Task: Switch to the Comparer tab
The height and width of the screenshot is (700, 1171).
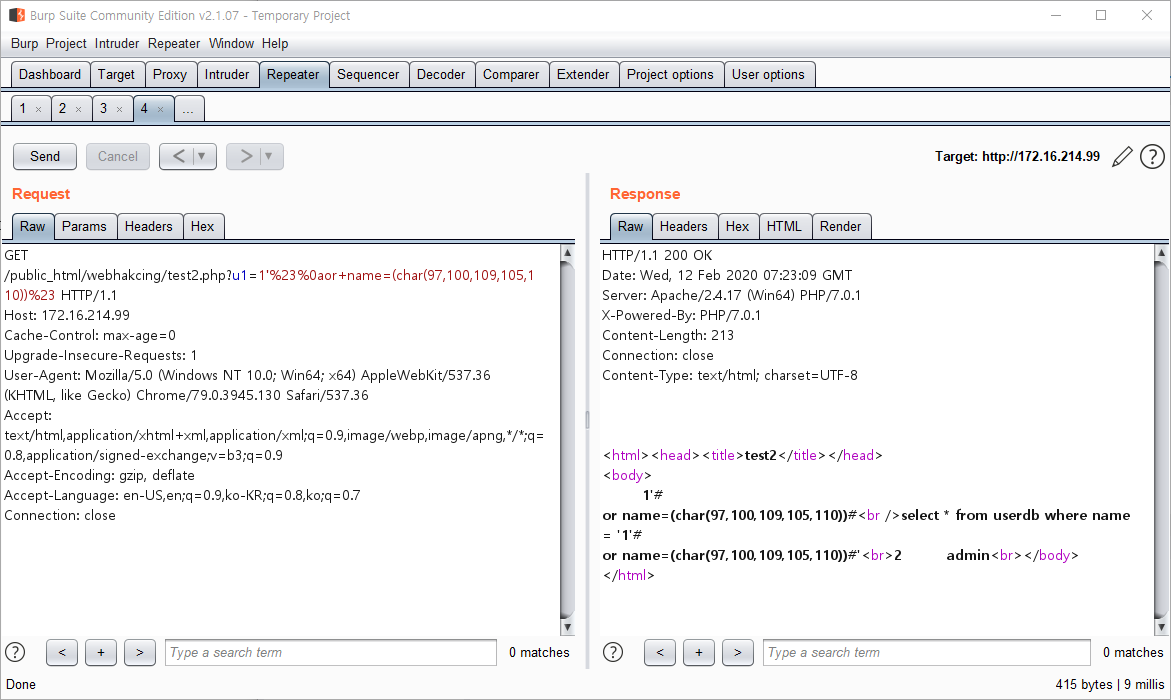Action: [511, 75]
